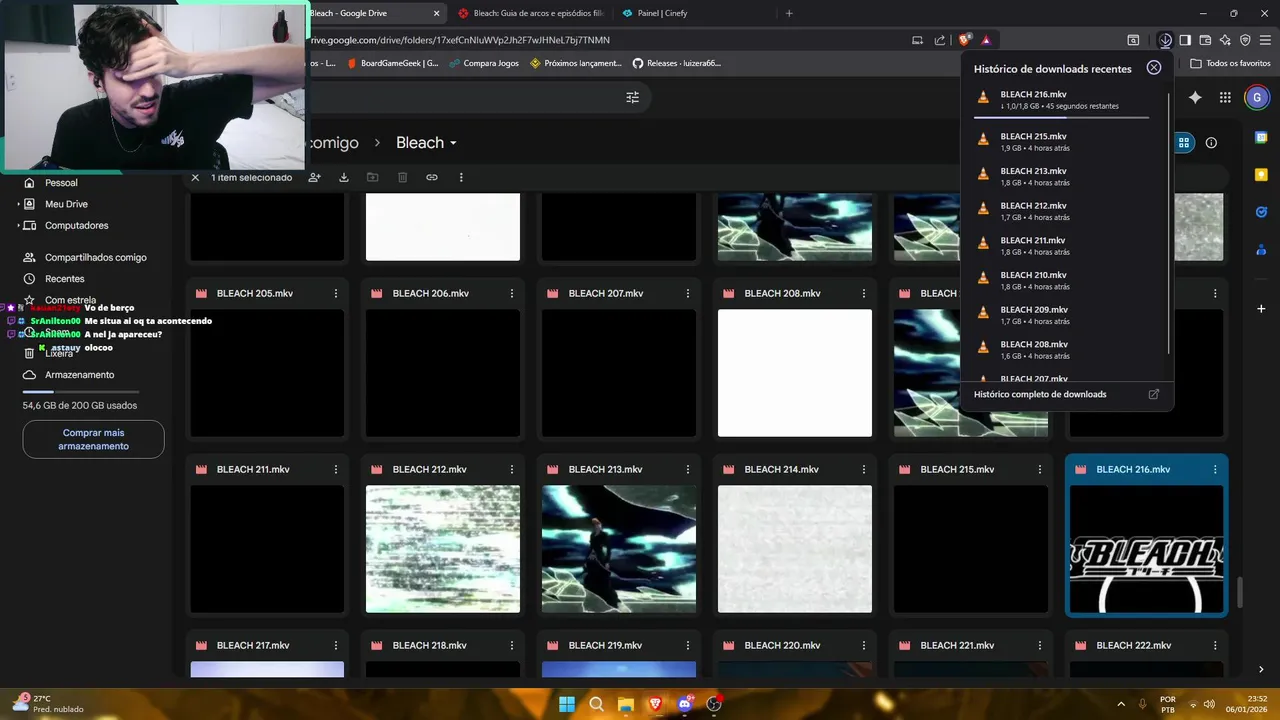1280x720 pixels.
Task: Click storage usage bar under Armazenamento
Action: [81, 392]
